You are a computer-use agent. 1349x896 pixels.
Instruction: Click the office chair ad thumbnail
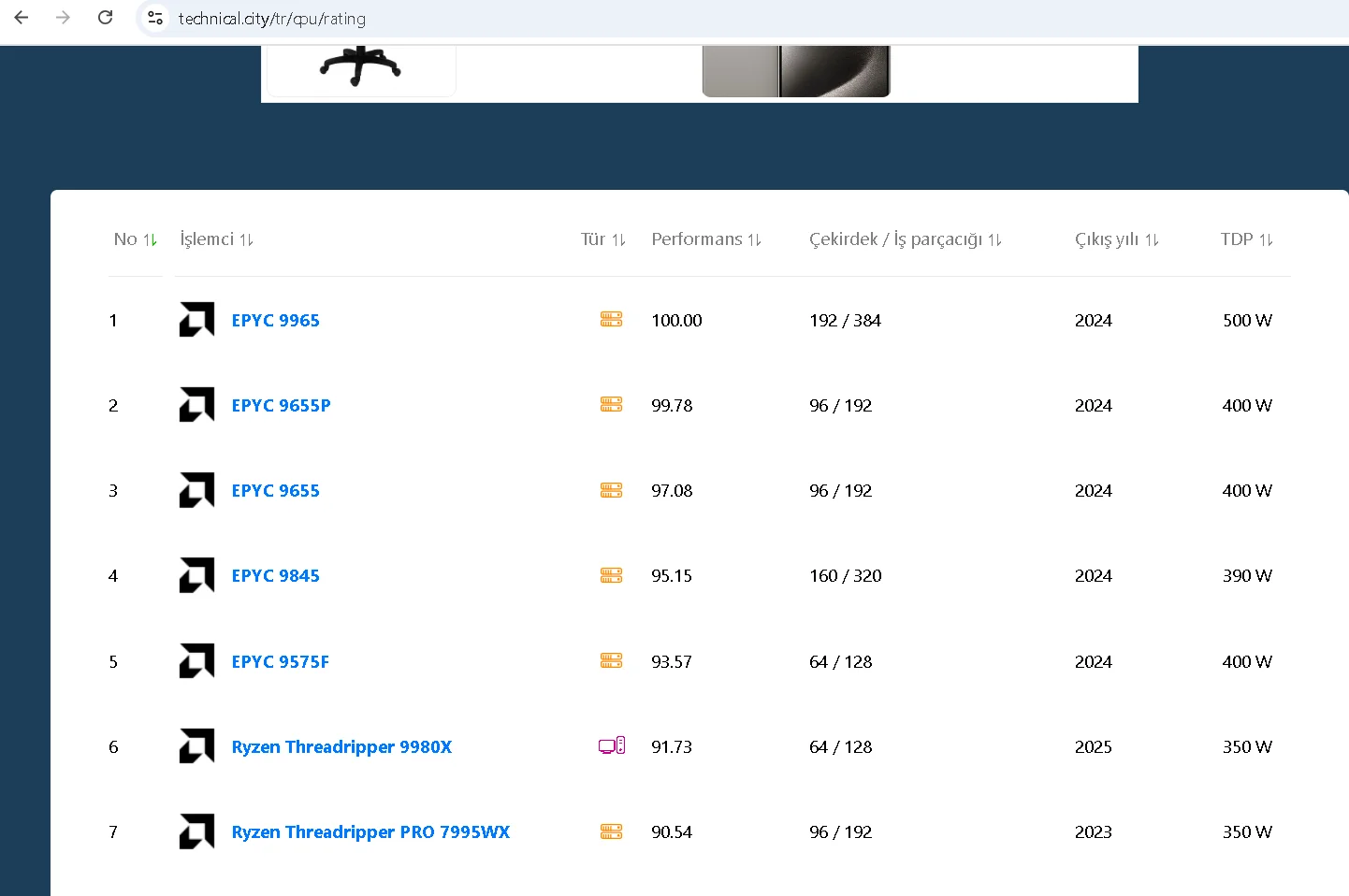coord(361,70)
